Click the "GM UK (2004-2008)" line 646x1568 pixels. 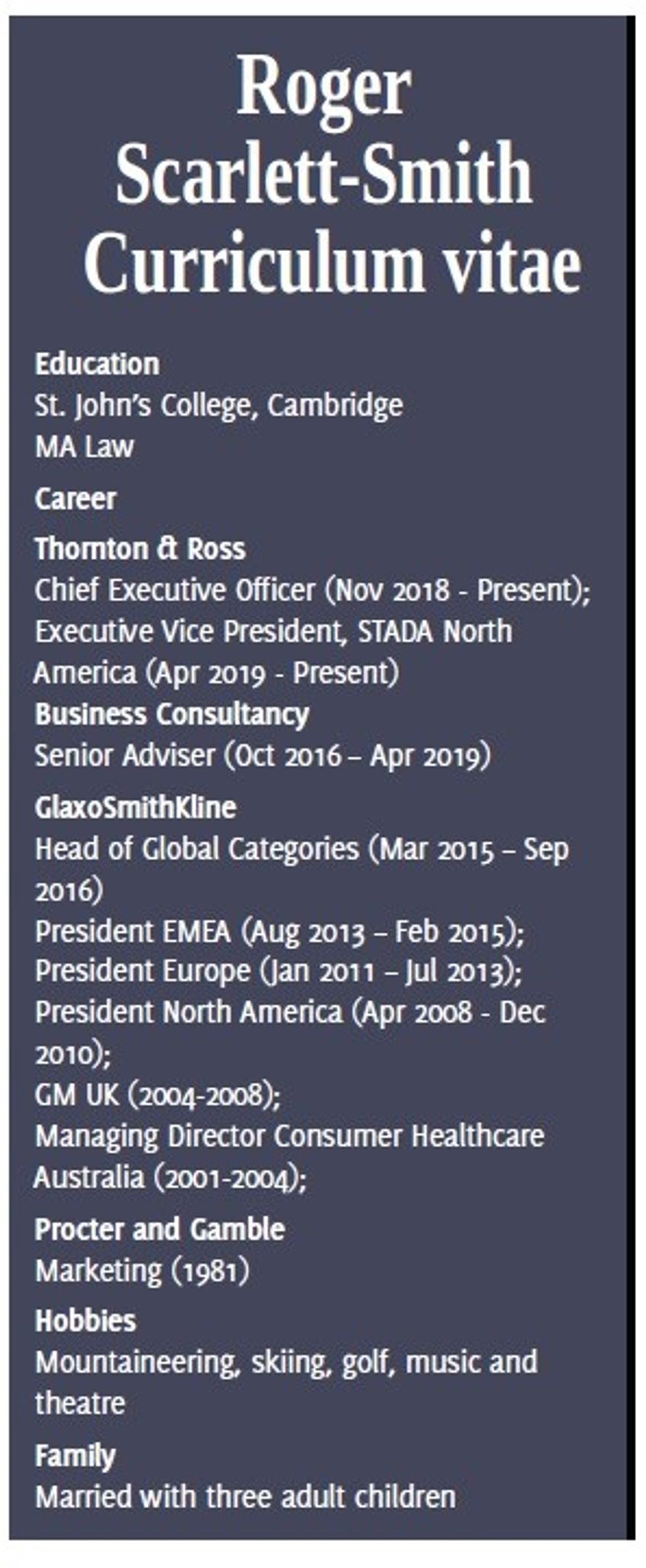coord(158,1095)
